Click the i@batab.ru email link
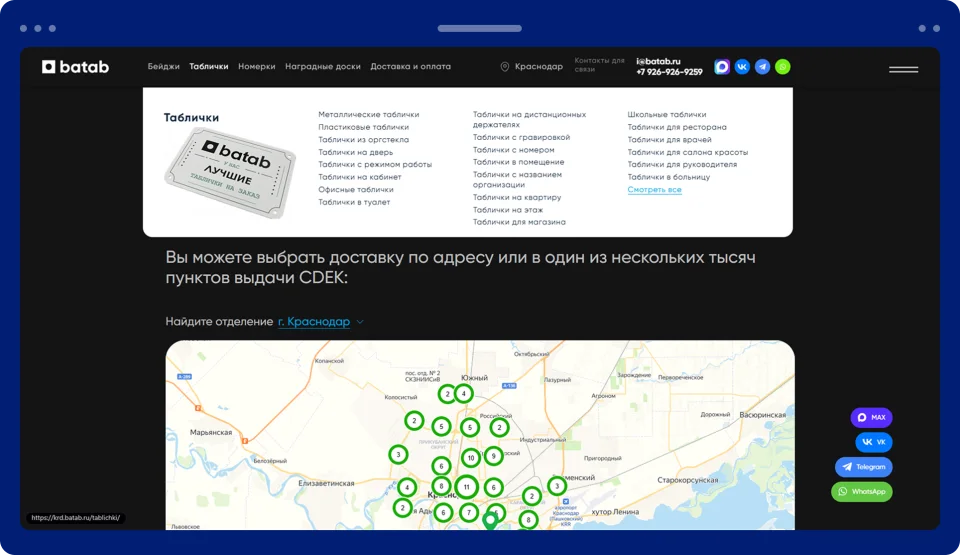The height and width of the screenshot is (555, 960). click(x=658, y=61)
